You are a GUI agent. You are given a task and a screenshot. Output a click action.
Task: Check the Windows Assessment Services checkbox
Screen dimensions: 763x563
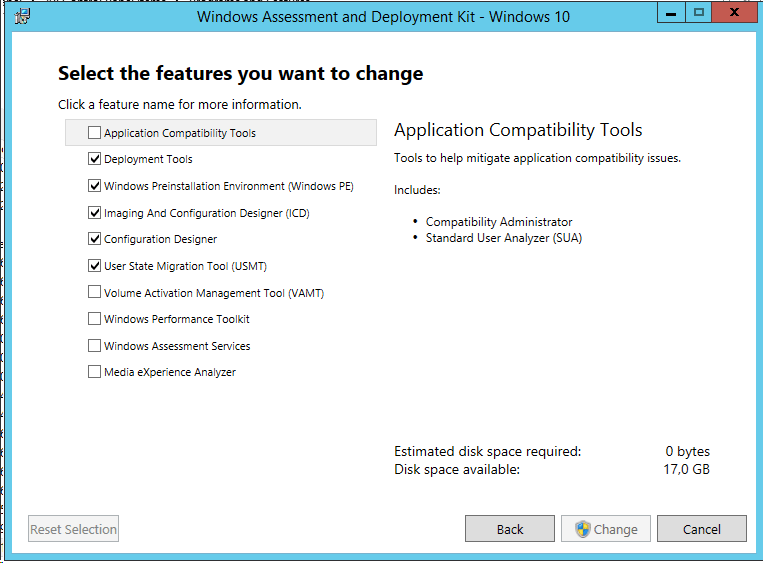click(x=94, y=345)
